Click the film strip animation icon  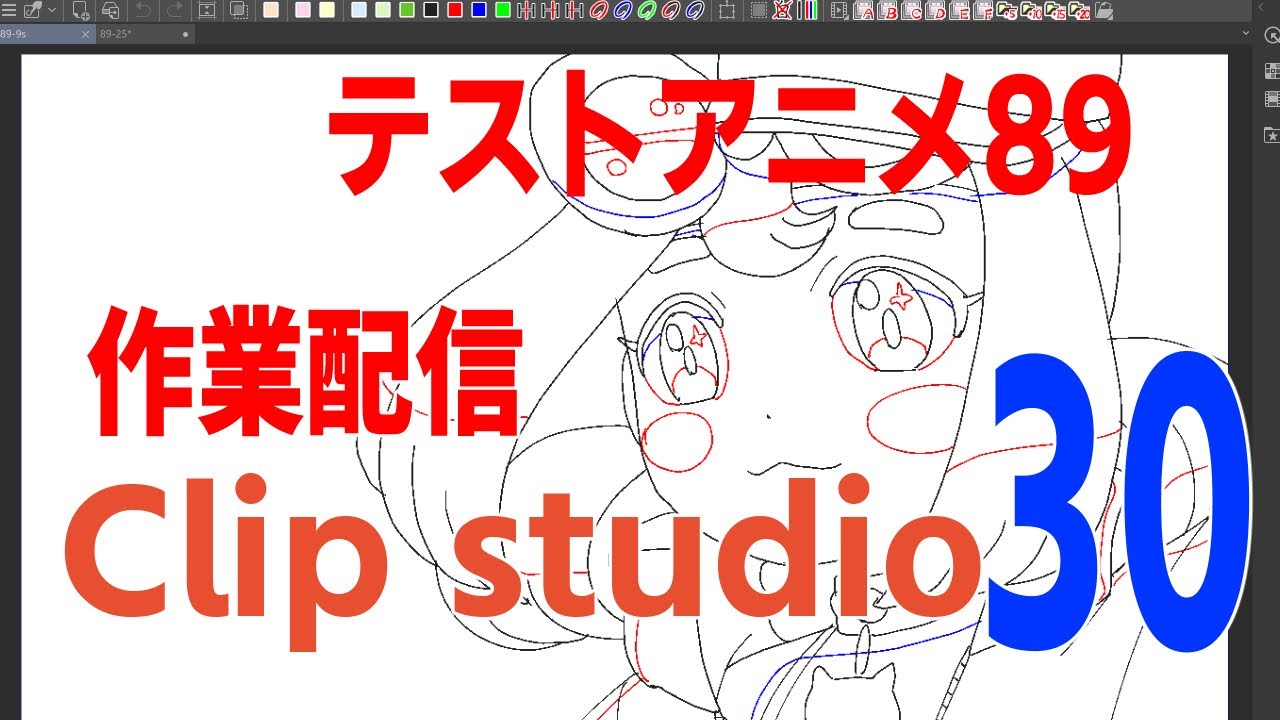coord(840,10)
